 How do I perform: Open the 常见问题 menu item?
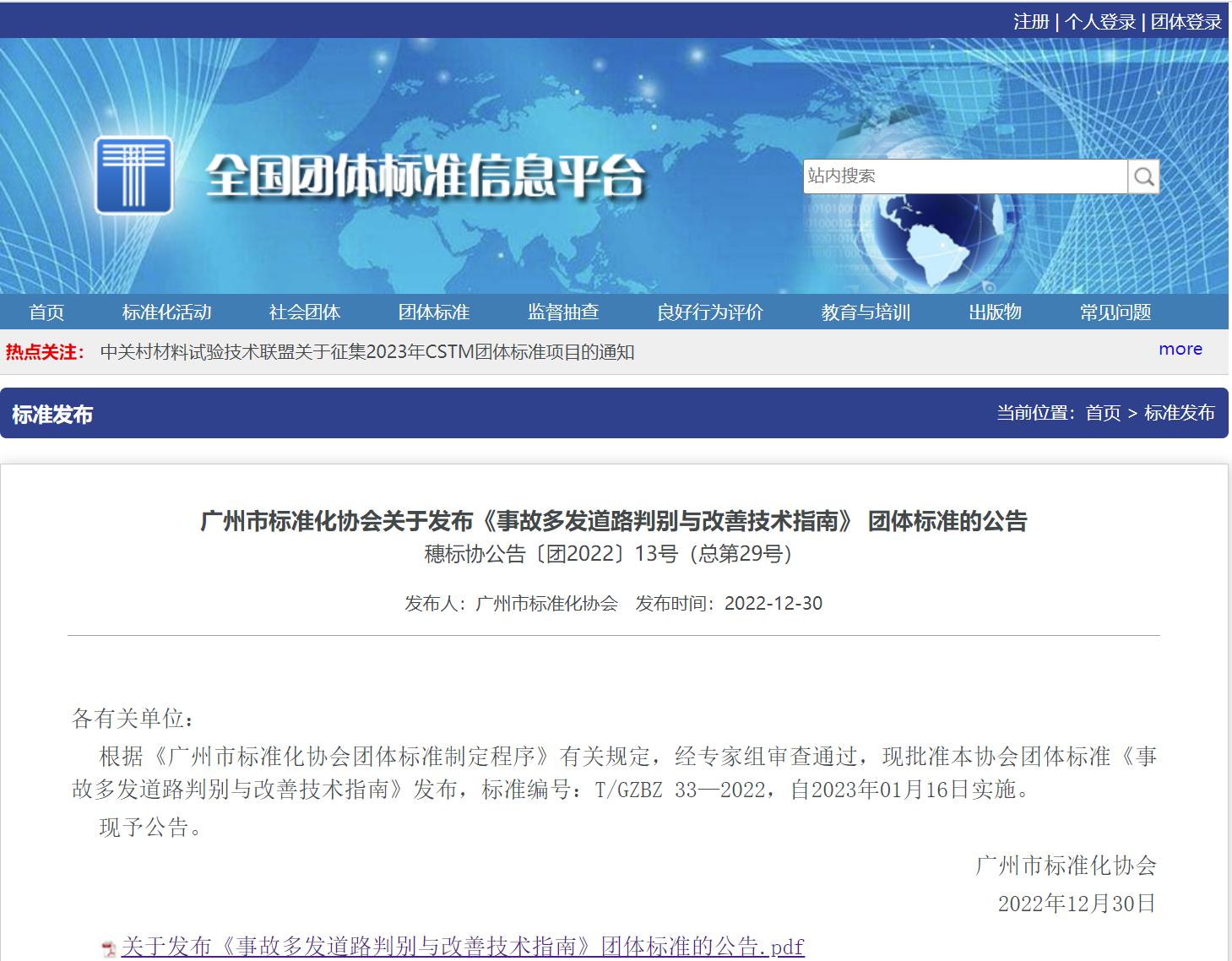(1115, 312)
